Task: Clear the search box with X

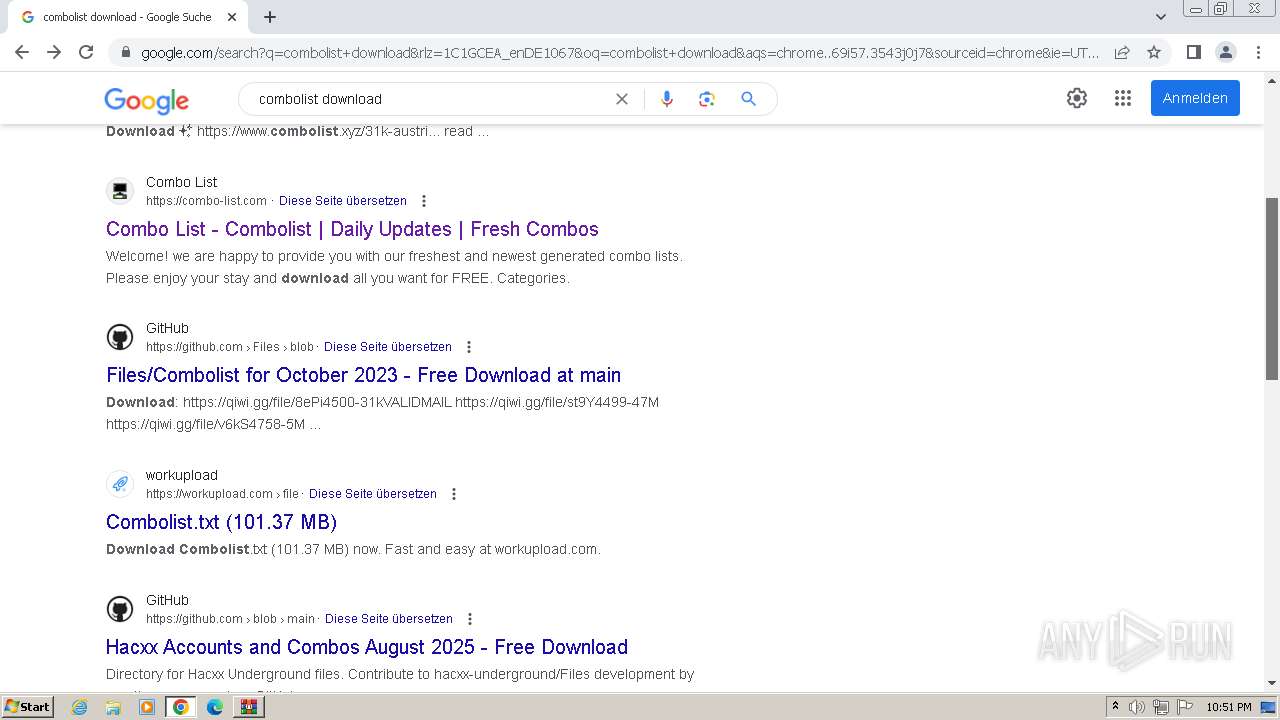Action: 622,99
